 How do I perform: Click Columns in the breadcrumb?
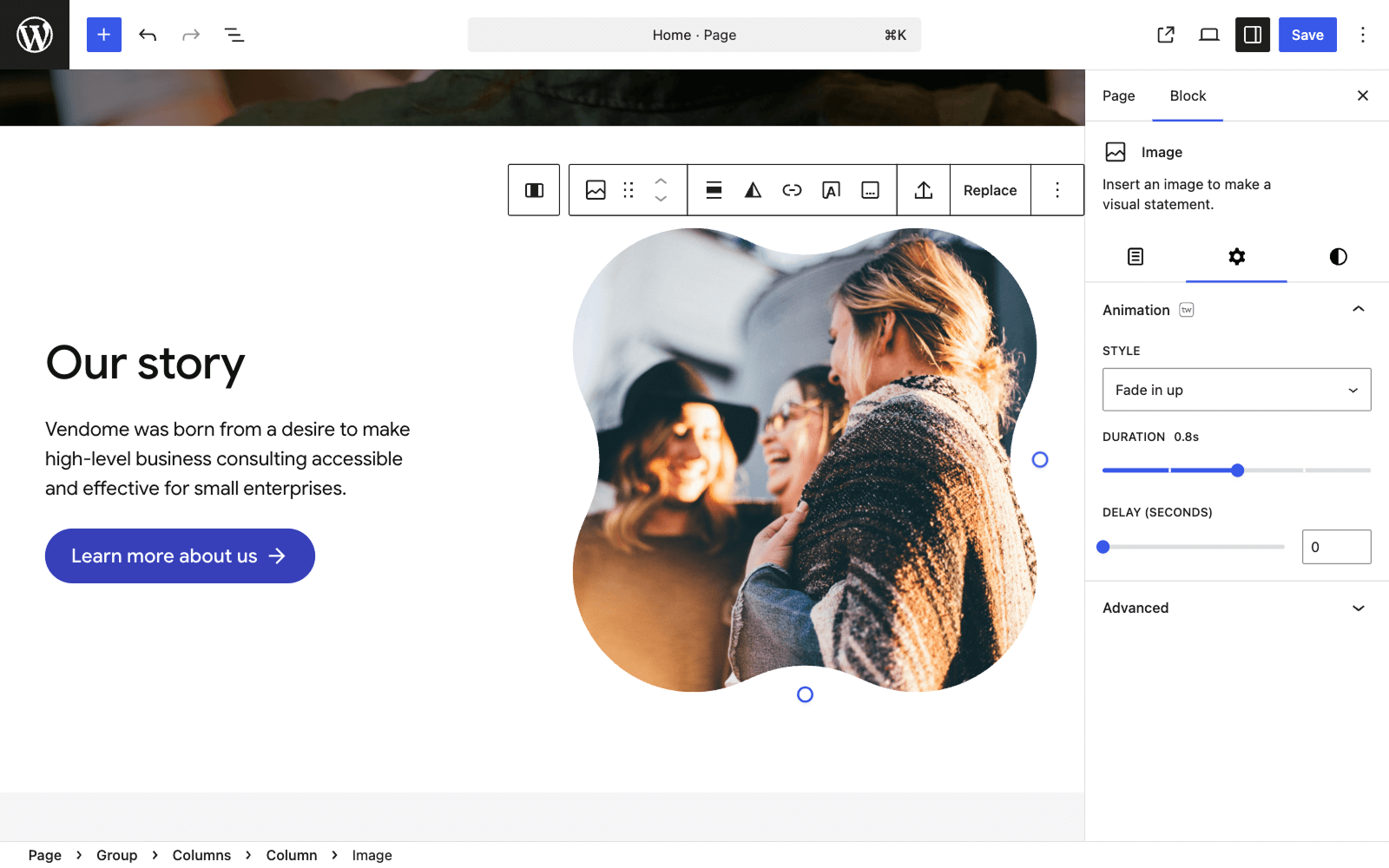coord(201,855)
